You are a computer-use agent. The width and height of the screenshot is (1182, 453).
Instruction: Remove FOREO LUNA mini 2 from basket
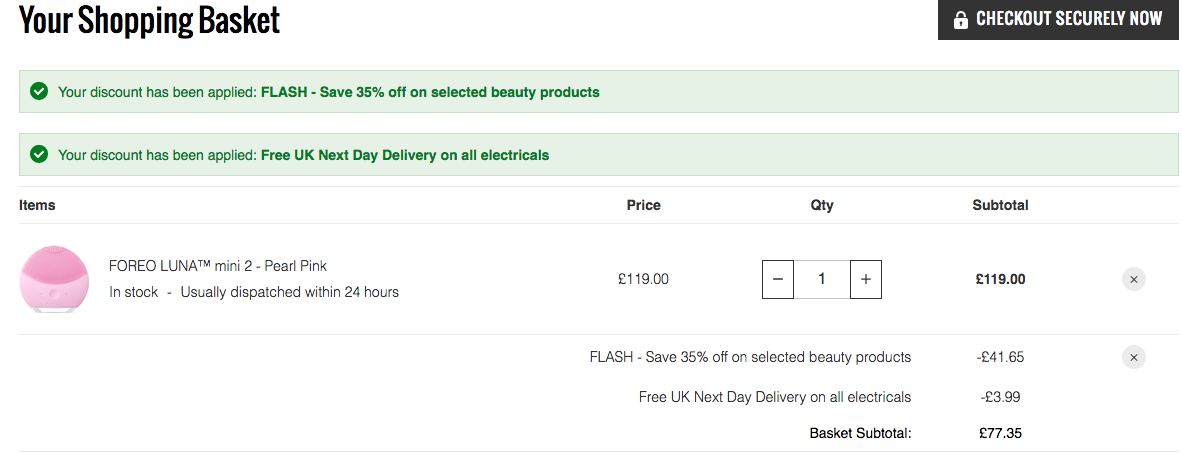tap(1133, 279)
